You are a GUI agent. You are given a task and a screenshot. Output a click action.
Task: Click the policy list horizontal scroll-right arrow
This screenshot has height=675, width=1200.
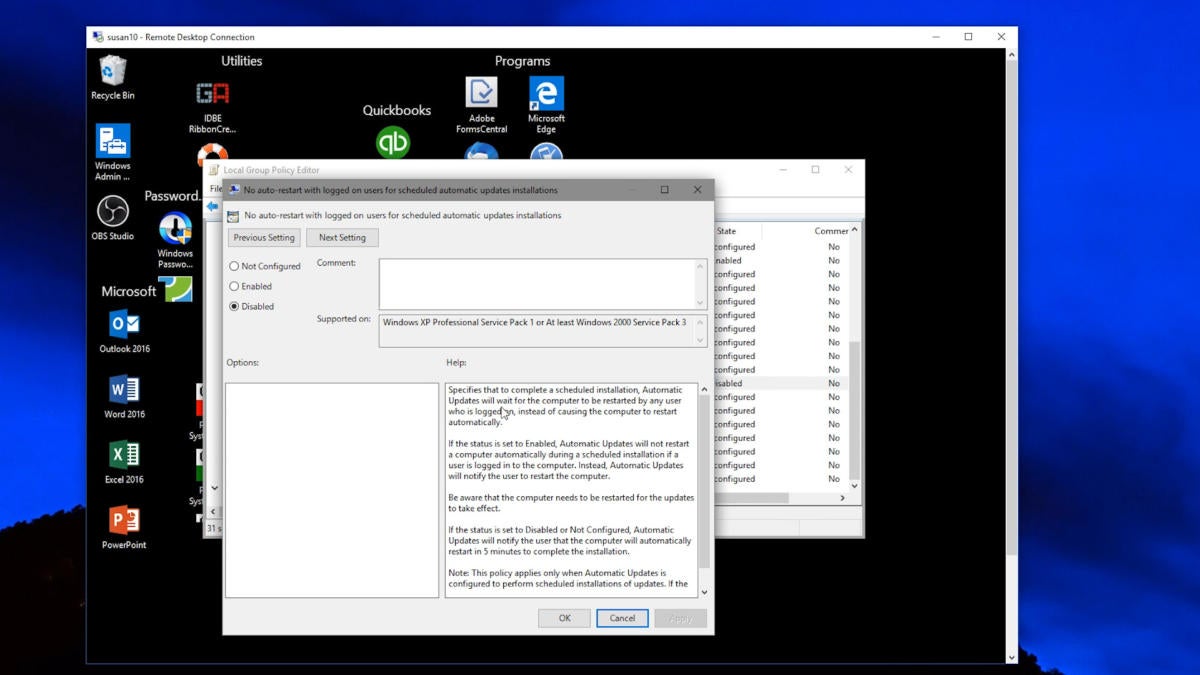[x=842, y=497]
